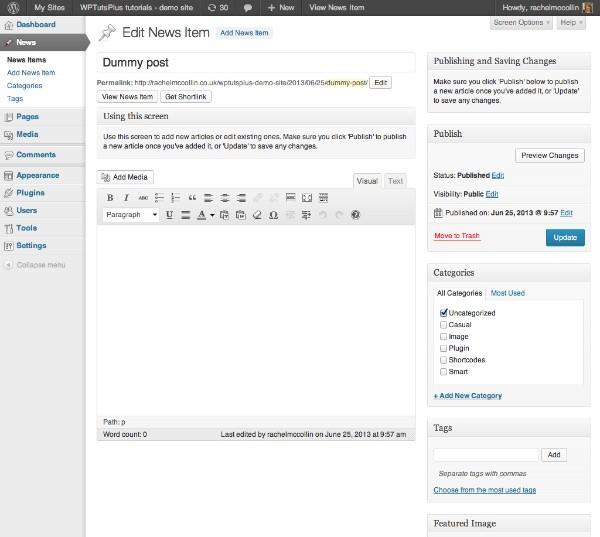
Task: Open the Howdy, rachelmccollin account menu
Action: [x=547, y=8]
